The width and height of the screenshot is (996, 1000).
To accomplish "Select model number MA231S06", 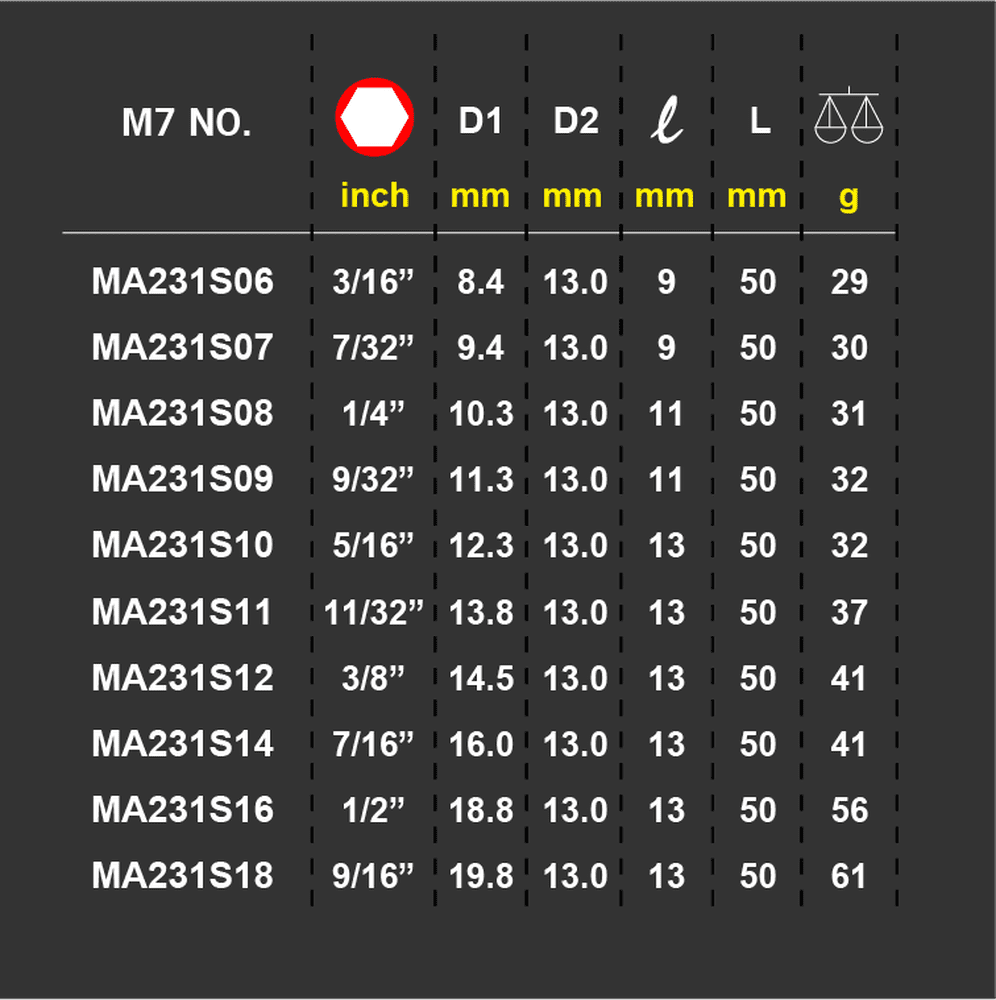I will 182,281.
